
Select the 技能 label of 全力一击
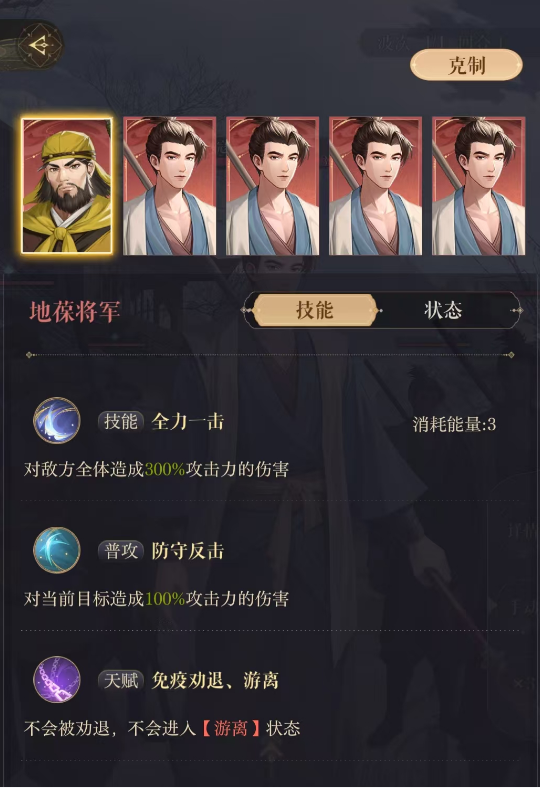click(x=121, y=421)
